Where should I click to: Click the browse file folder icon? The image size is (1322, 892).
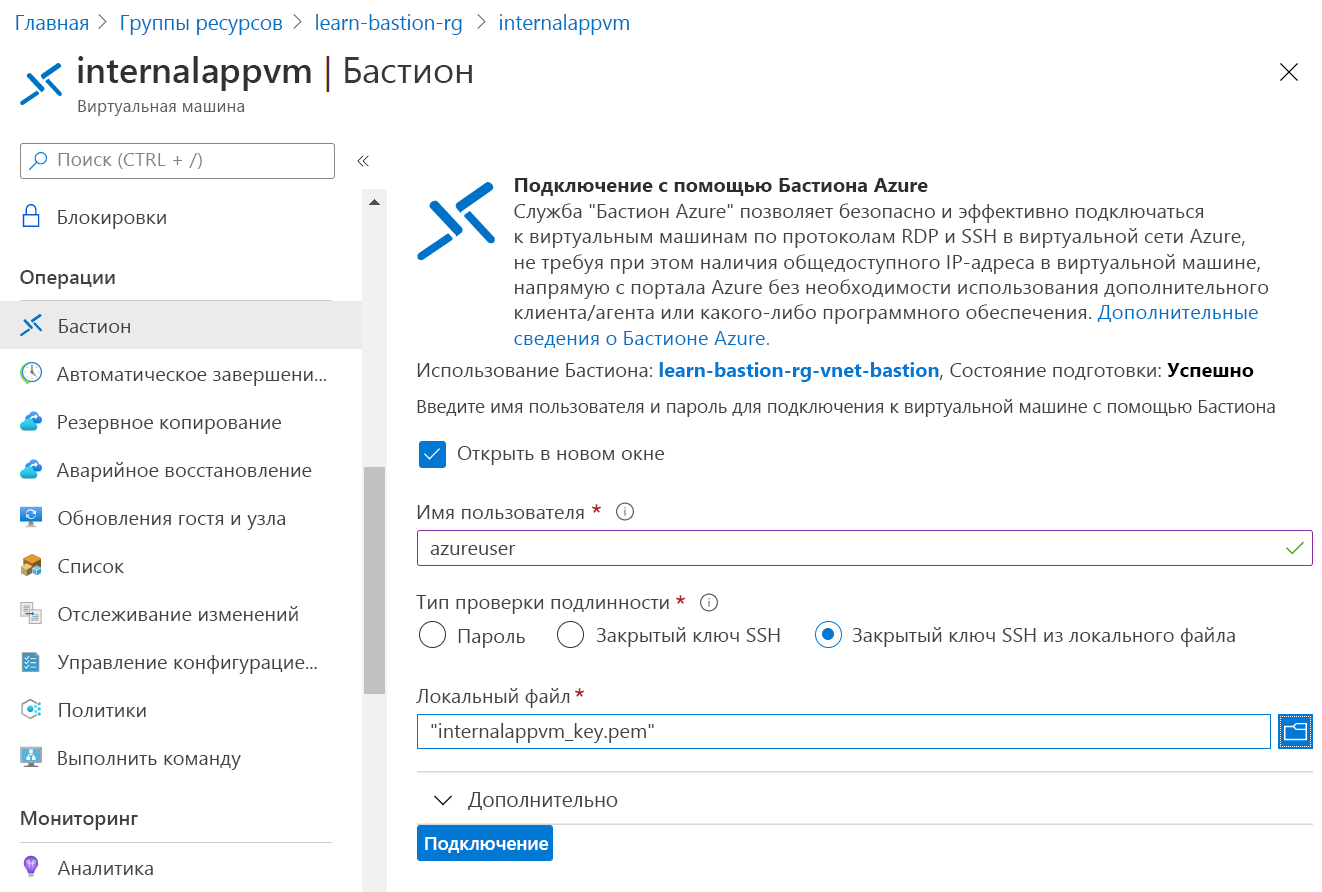pos(1296,731)
